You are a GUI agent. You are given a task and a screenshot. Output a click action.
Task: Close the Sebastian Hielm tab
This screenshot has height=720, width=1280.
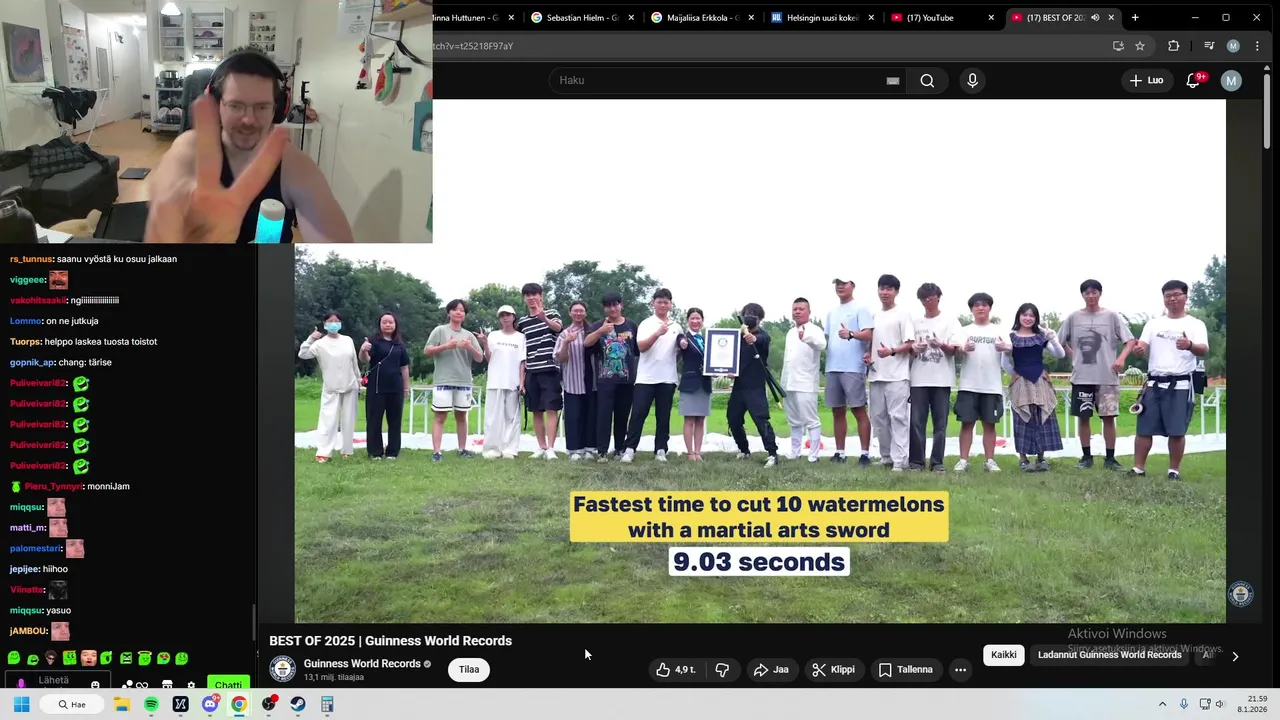[x=631, y=18]
